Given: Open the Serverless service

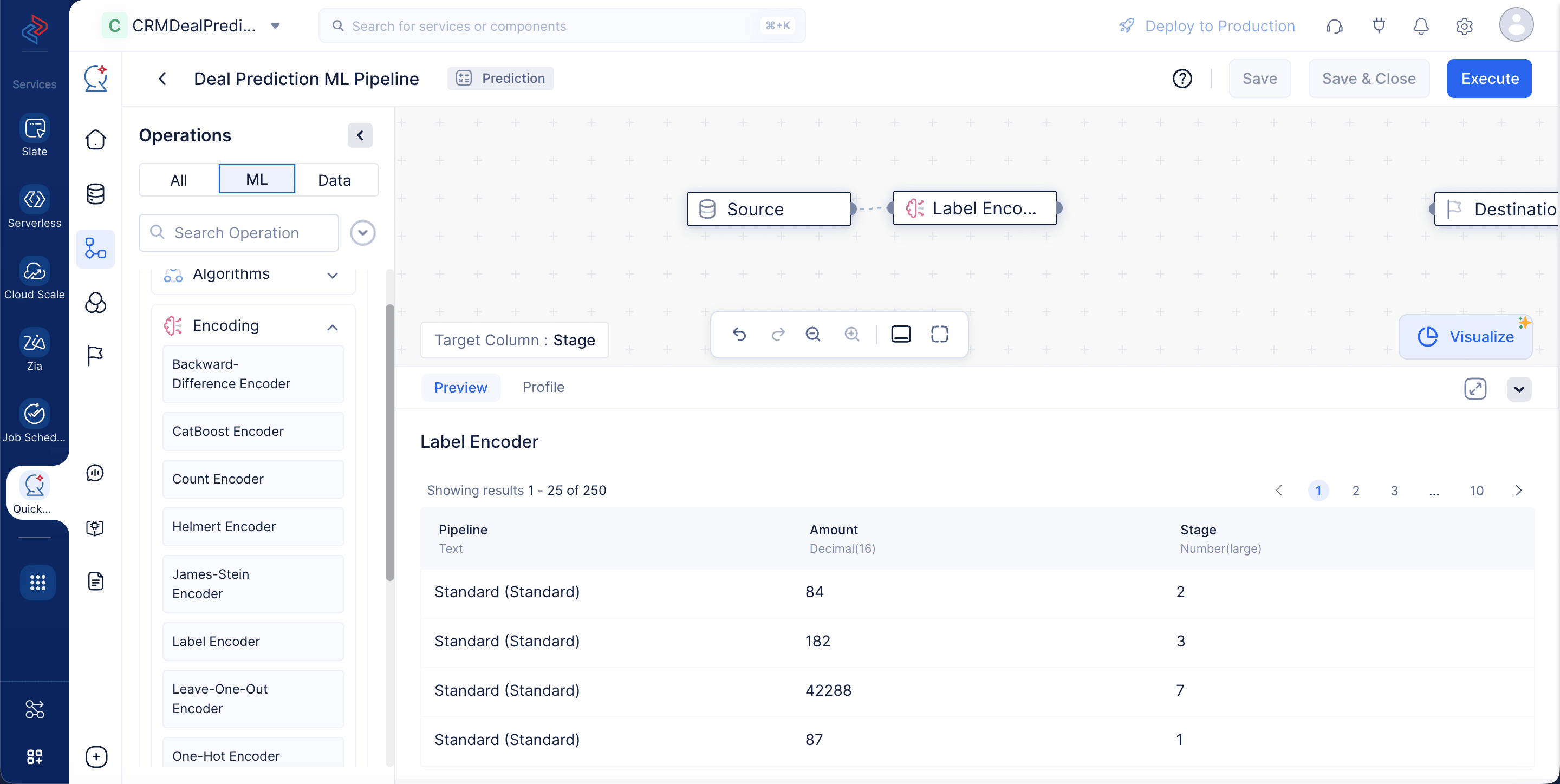Looking at the screenshot, I should (x=35, y=207).
